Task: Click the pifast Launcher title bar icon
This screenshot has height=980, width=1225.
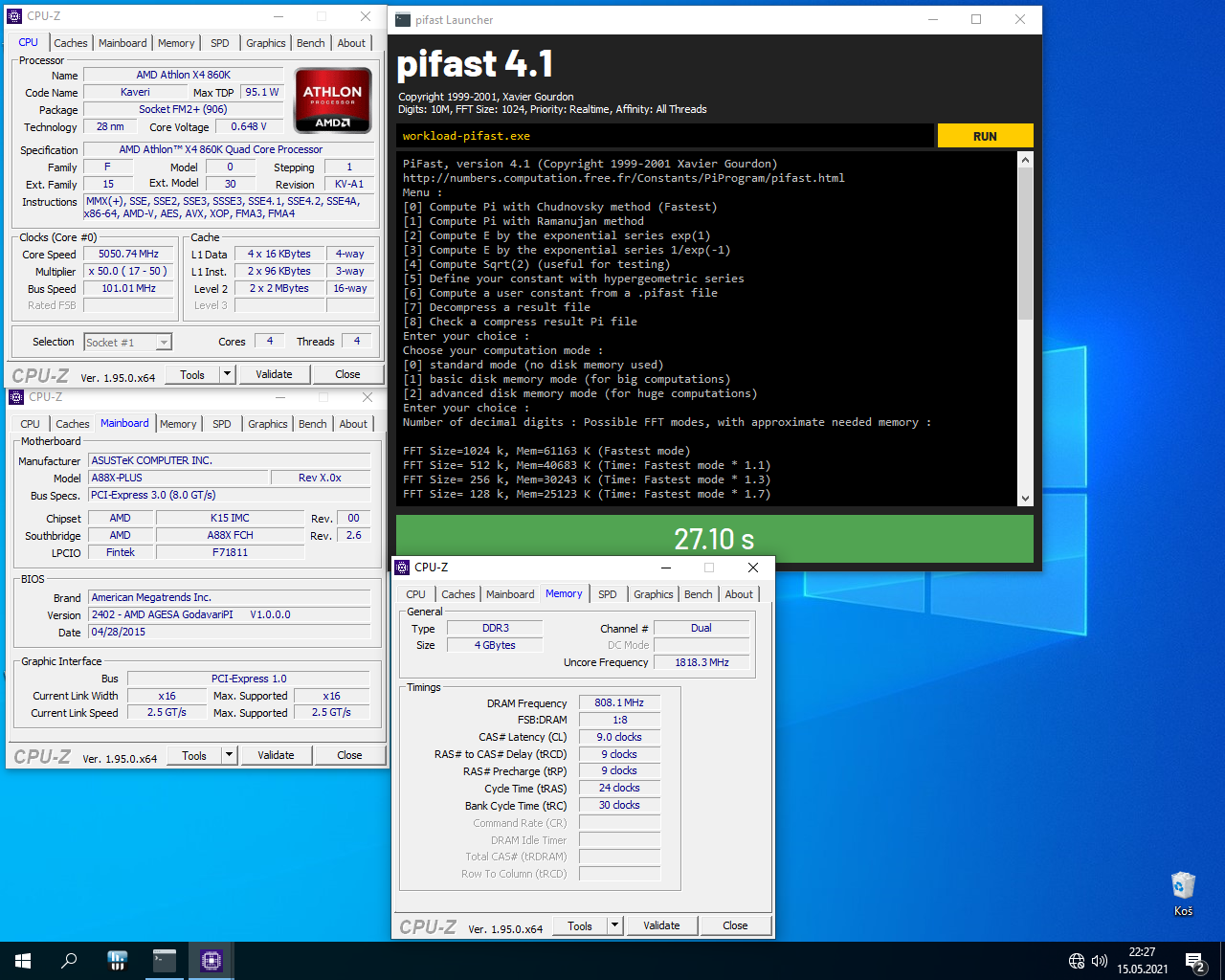Action: pos(403,20)
